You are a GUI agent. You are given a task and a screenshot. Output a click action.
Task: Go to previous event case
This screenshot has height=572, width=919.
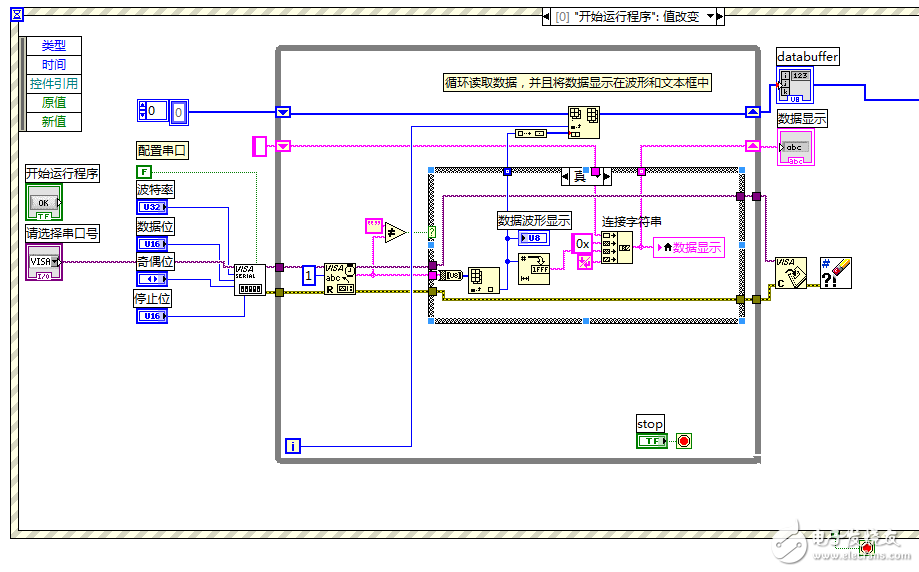pyautogui.click(x=546, y=16)
